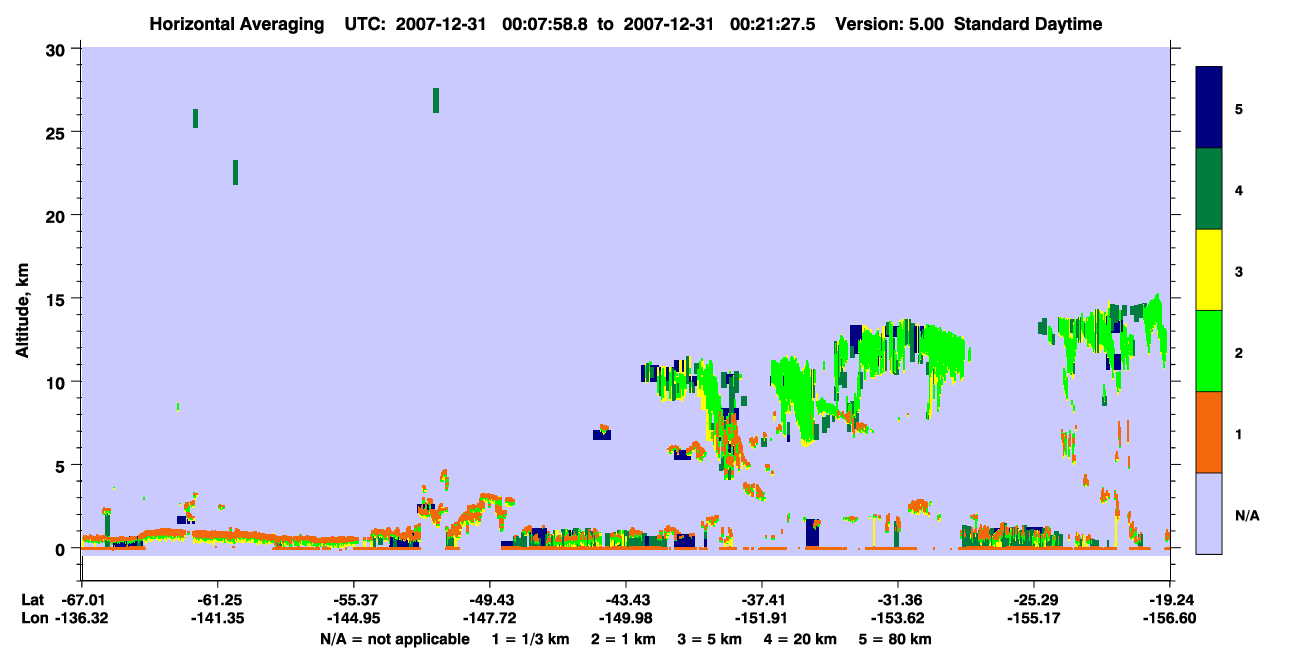Click latitude value -61.25
The image size is (1300, 667).
[219, 600]
